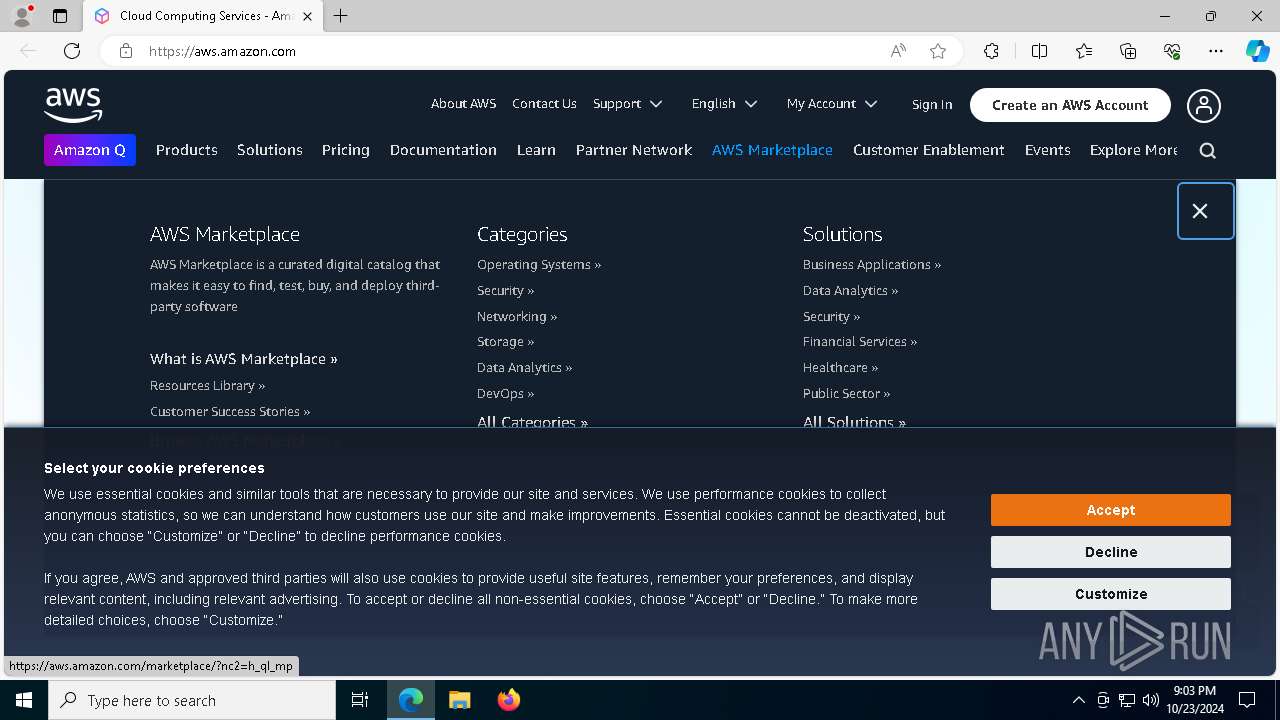The width and height of the screenshot is (1280, 720).
Task: Launch Firefox from the taskbar
Action: tap(508, 700)
